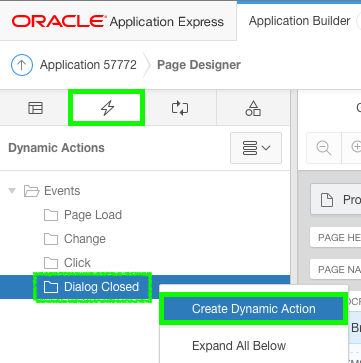Go to the Application 57772 breadcrumb
Image resolution: width=361 pixels, height=363 pixels.
point(88,65)
